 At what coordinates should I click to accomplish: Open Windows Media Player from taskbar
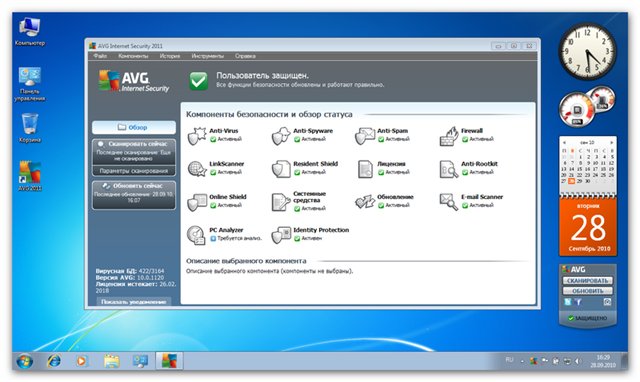click(82, 361)
